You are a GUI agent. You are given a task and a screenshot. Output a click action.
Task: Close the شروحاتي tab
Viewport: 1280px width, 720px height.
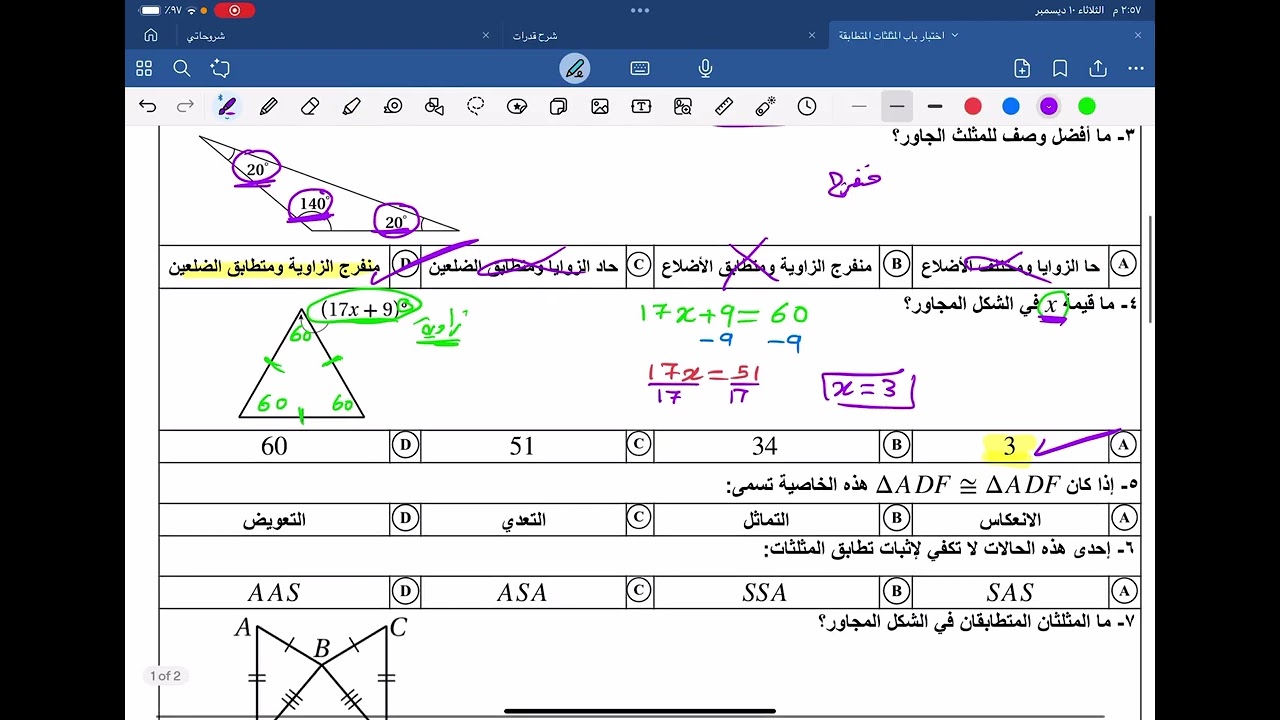coord(486,35)
